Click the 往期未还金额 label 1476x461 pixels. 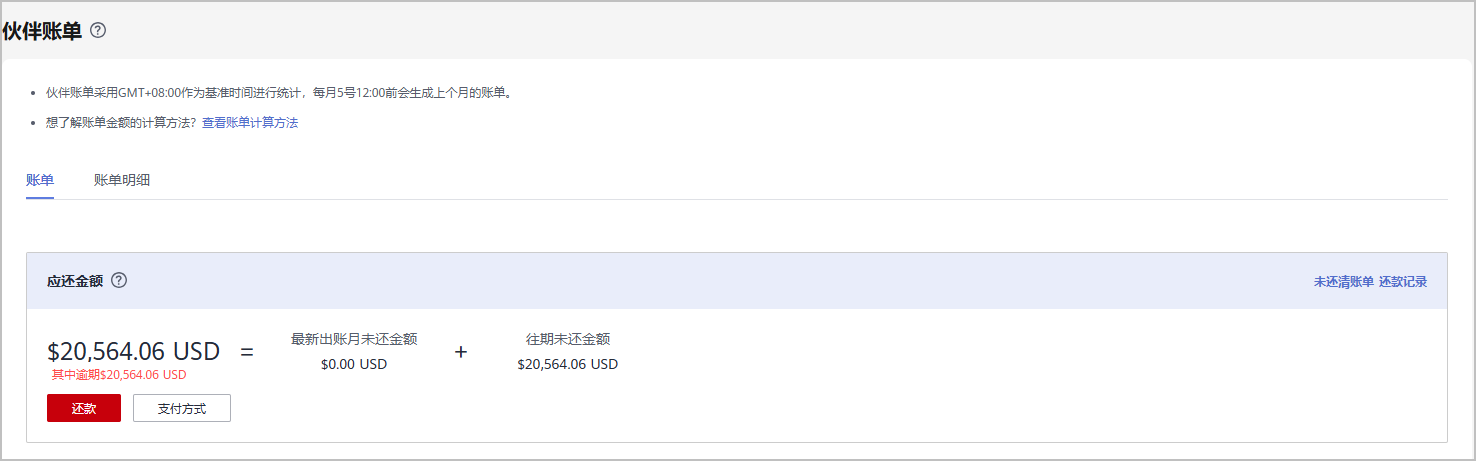[568, 339]
